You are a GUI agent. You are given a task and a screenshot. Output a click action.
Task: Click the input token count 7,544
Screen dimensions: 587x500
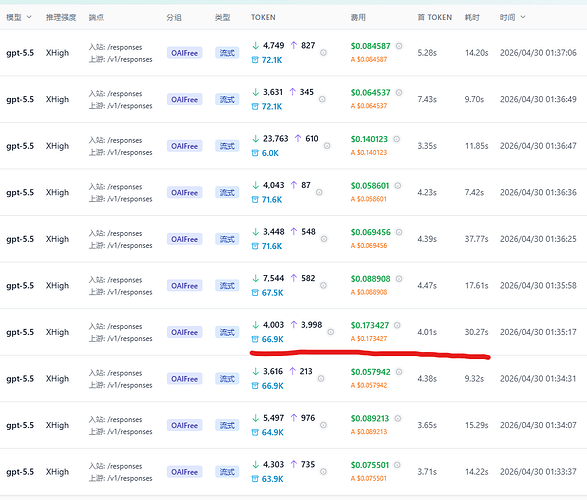tap(273, 278)
